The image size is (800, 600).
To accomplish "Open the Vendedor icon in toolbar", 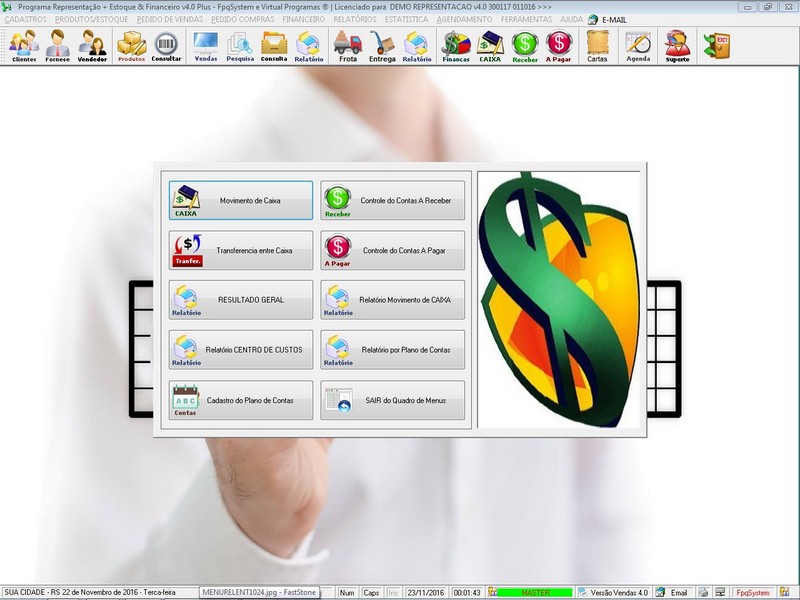I will pyautogui.click(x=92, y=46).
